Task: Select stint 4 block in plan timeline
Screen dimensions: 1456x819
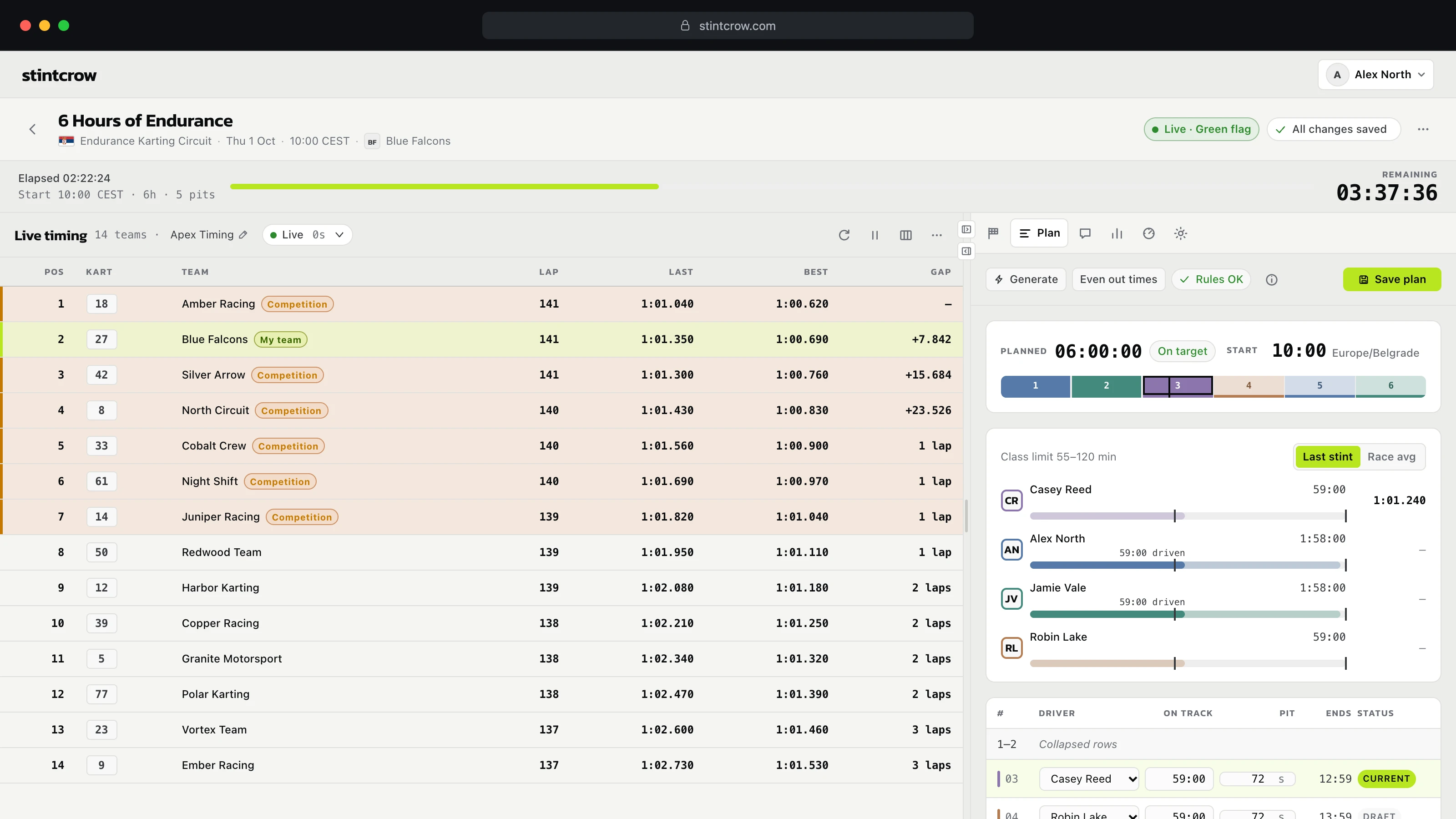Action: 1249,386
